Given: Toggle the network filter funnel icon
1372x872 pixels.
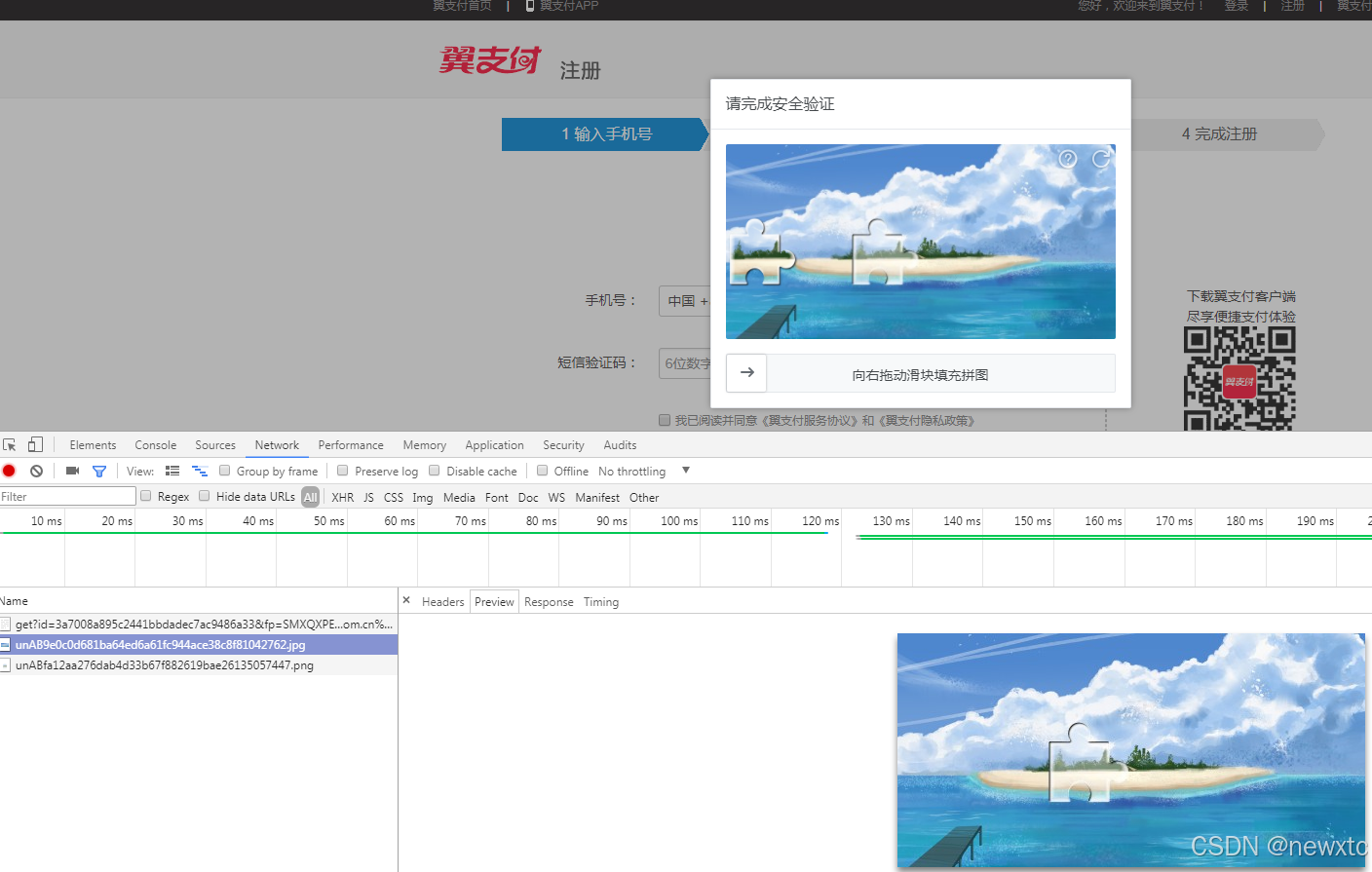Looking at the screenshot, I should (x=98, y=471).
